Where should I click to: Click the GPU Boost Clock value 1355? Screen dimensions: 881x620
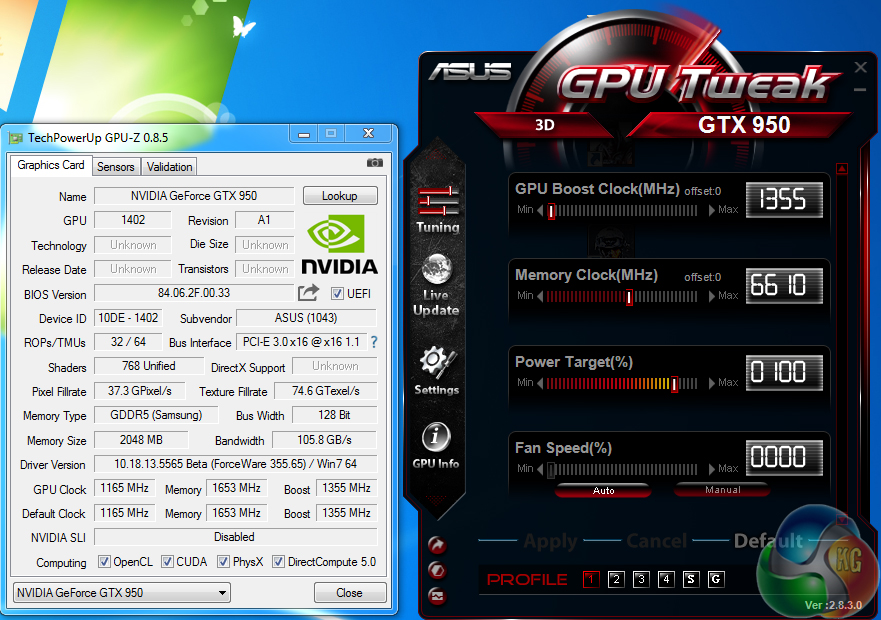[x=784, y=200]
